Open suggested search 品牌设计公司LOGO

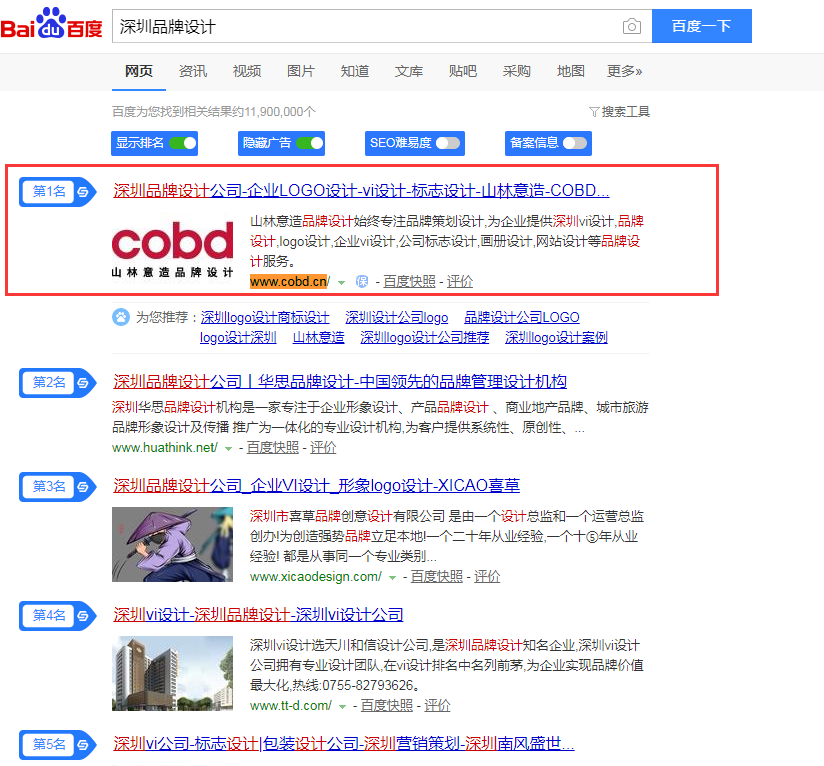point(522,317)
